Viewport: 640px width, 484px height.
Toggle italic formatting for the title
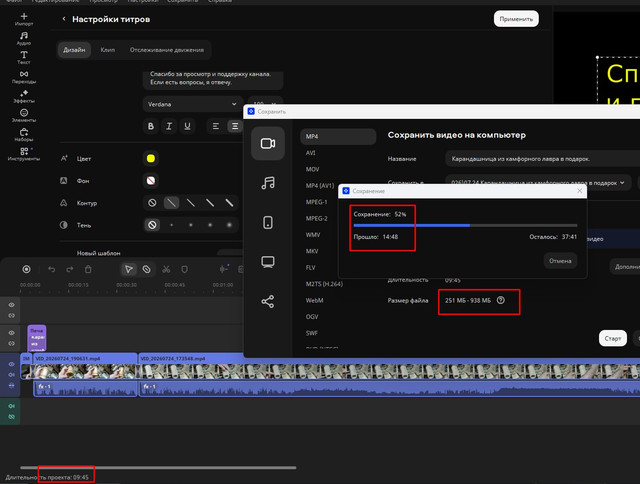(x=169, y=126)
